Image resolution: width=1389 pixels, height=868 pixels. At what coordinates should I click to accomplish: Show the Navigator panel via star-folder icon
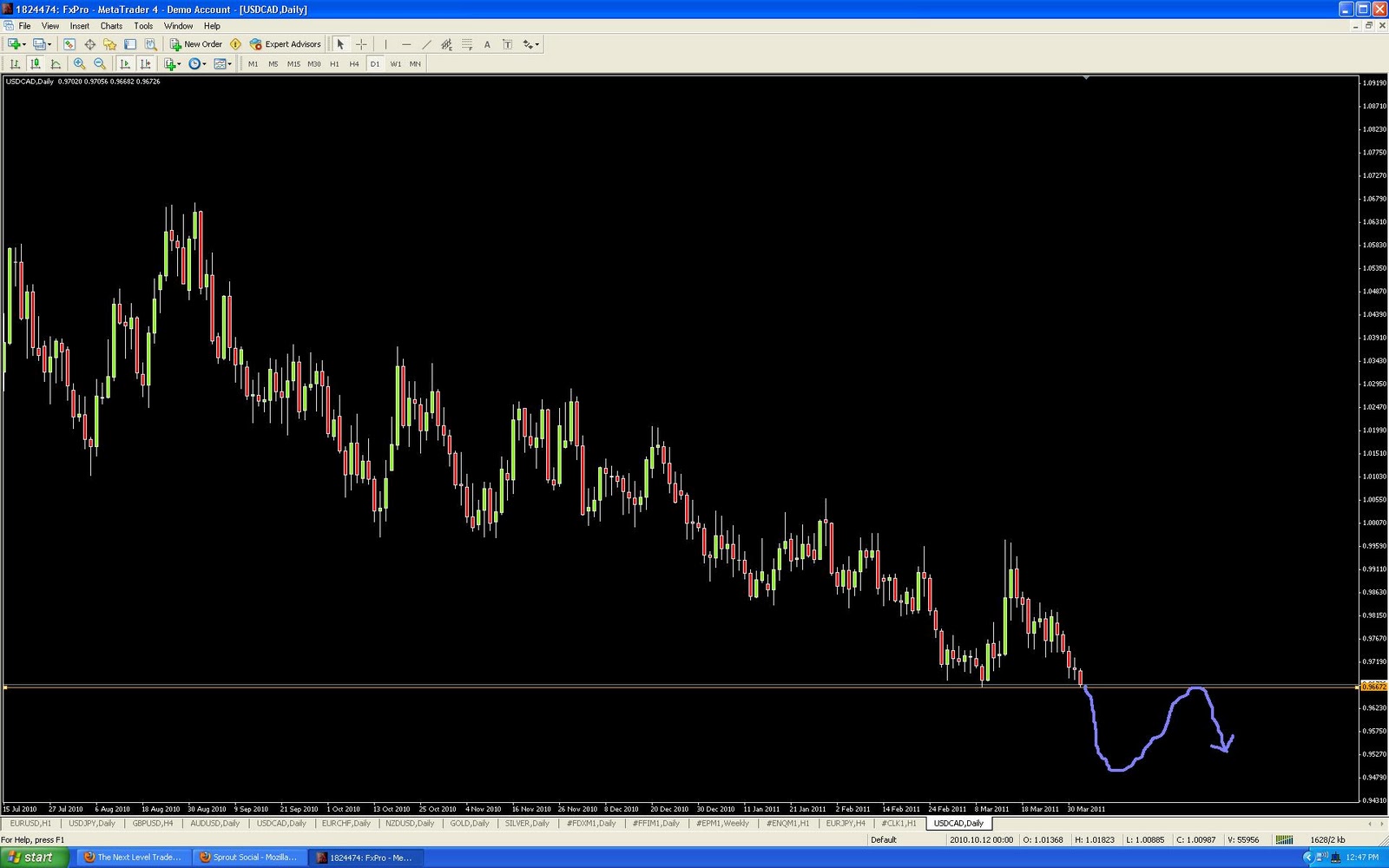[109, 44]
